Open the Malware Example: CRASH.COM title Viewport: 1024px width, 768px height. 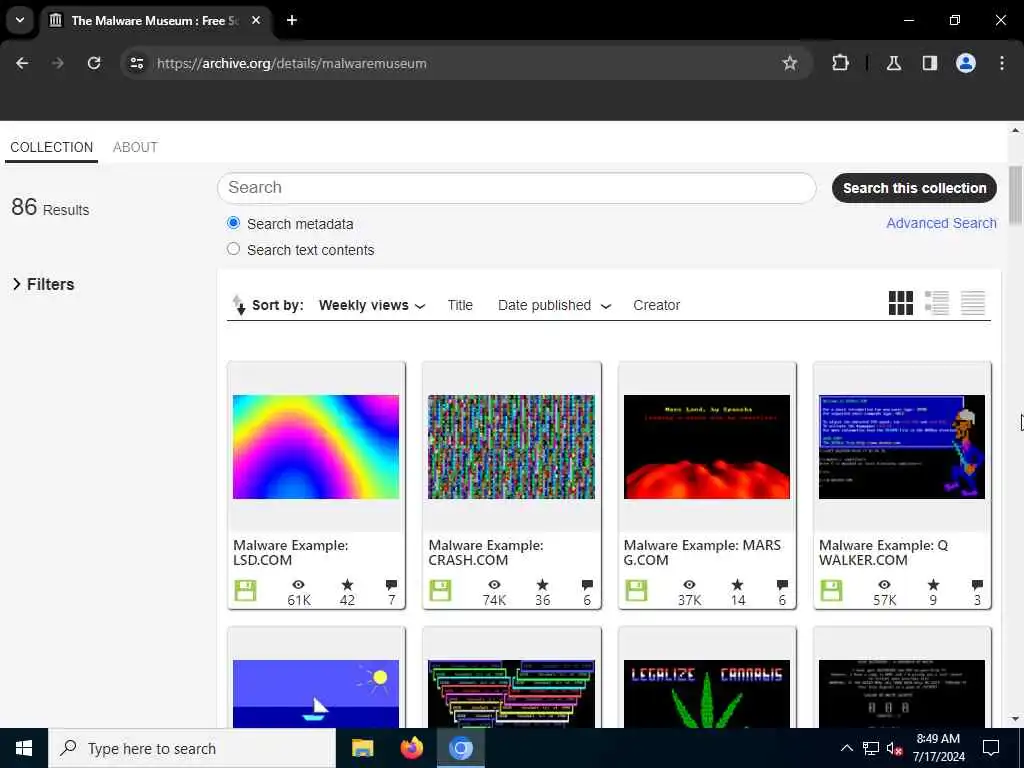click(x=486, y=552)
